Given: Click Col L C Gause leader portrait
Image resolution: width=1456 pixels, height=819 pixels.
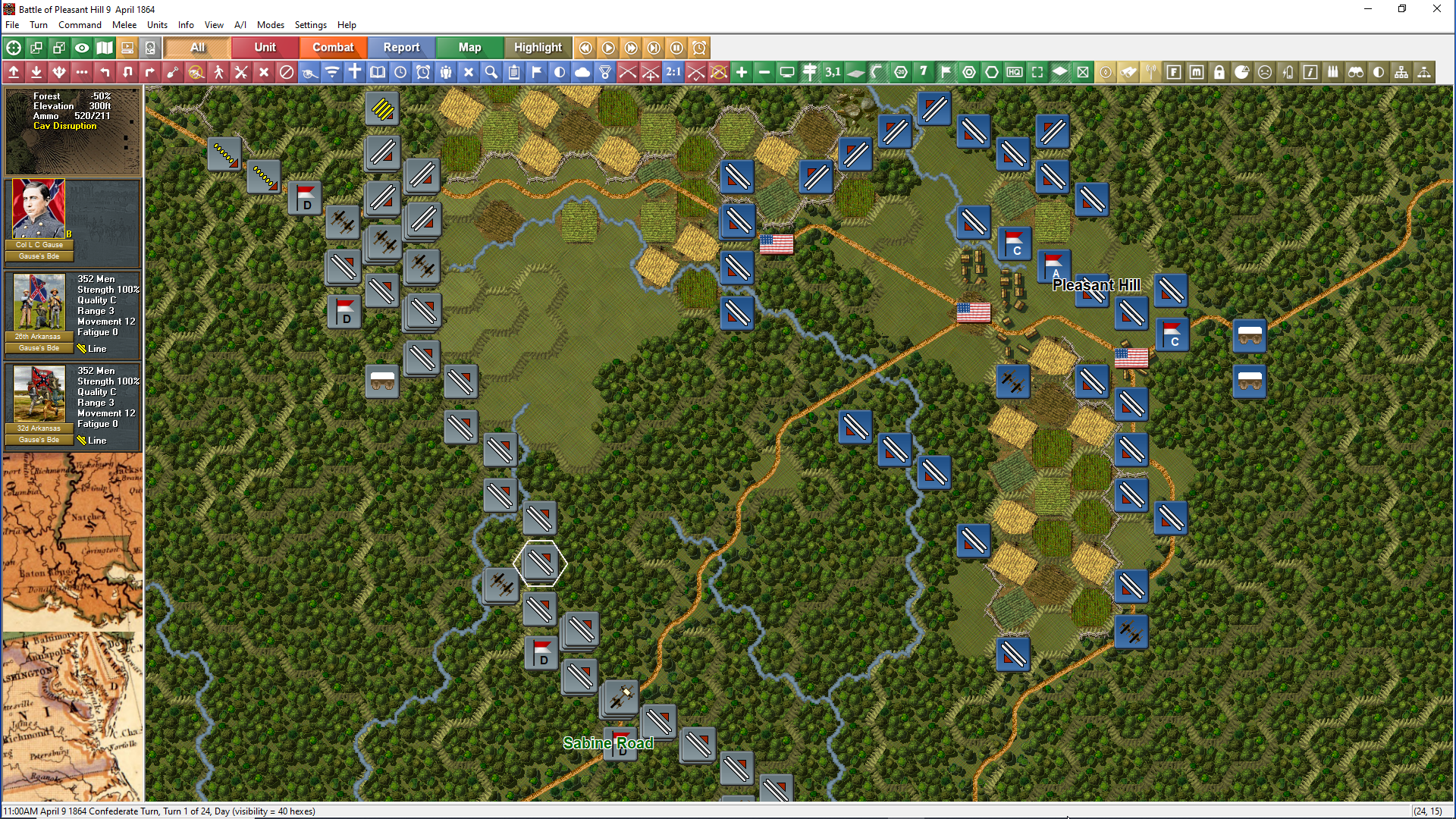Looking at the screenshot, I should click(x=39, y=209).
